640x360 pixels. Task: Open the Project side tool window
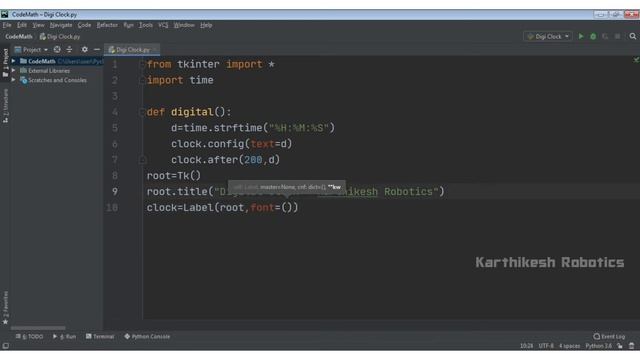click(x=5, y=63)
